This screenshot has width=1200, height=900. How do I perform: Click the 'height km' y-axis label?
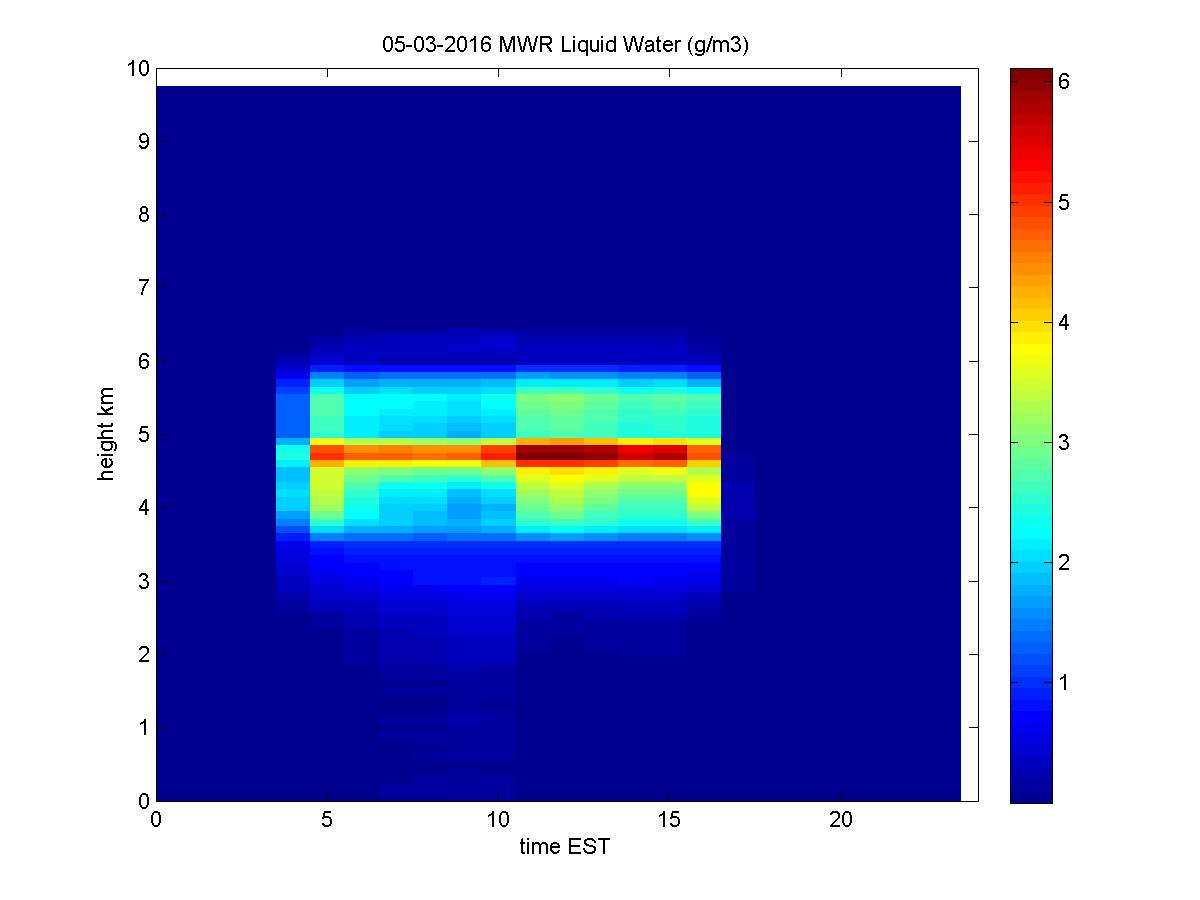point(107,434)
